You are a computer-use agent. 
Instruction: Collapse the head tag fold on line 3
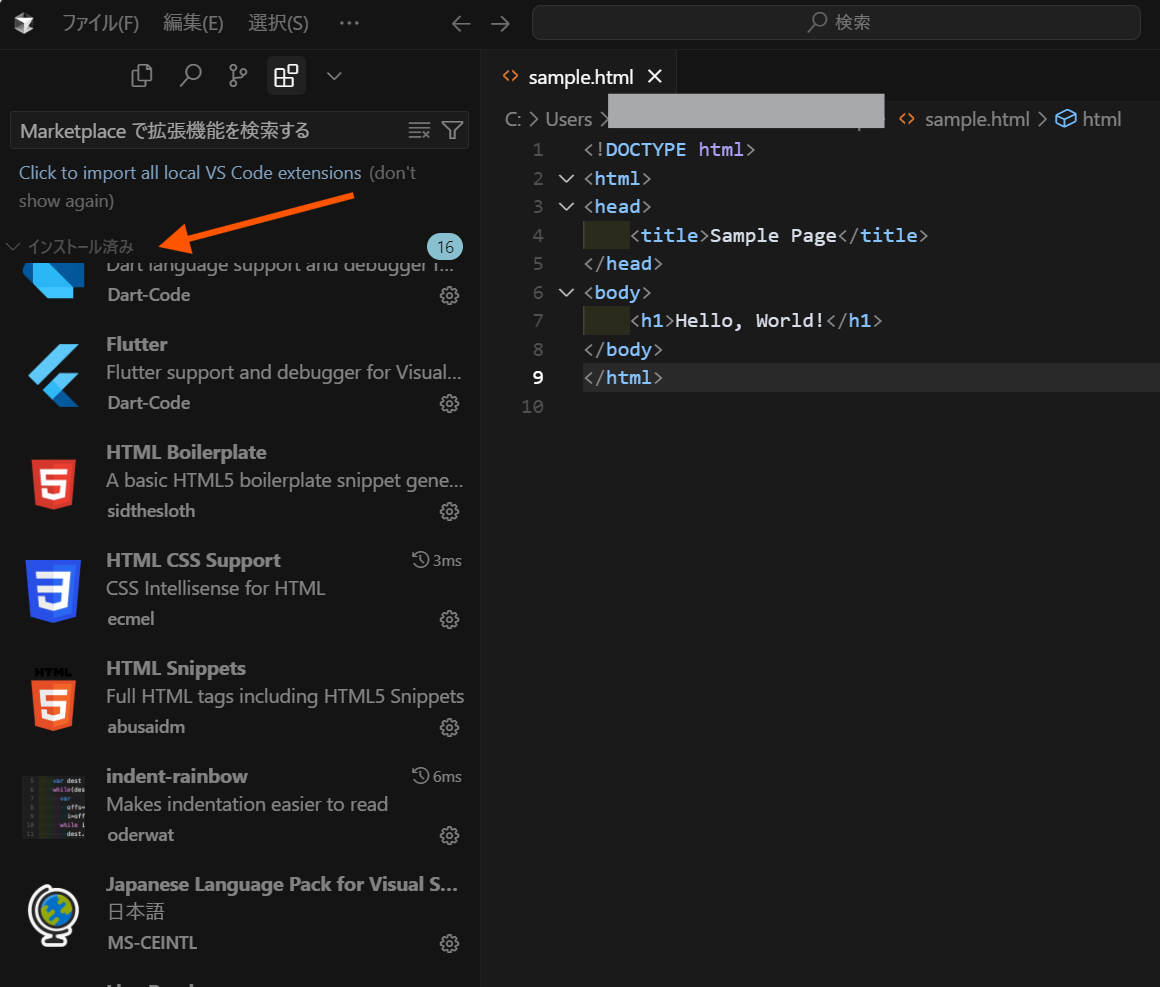[x=566, y=206]
